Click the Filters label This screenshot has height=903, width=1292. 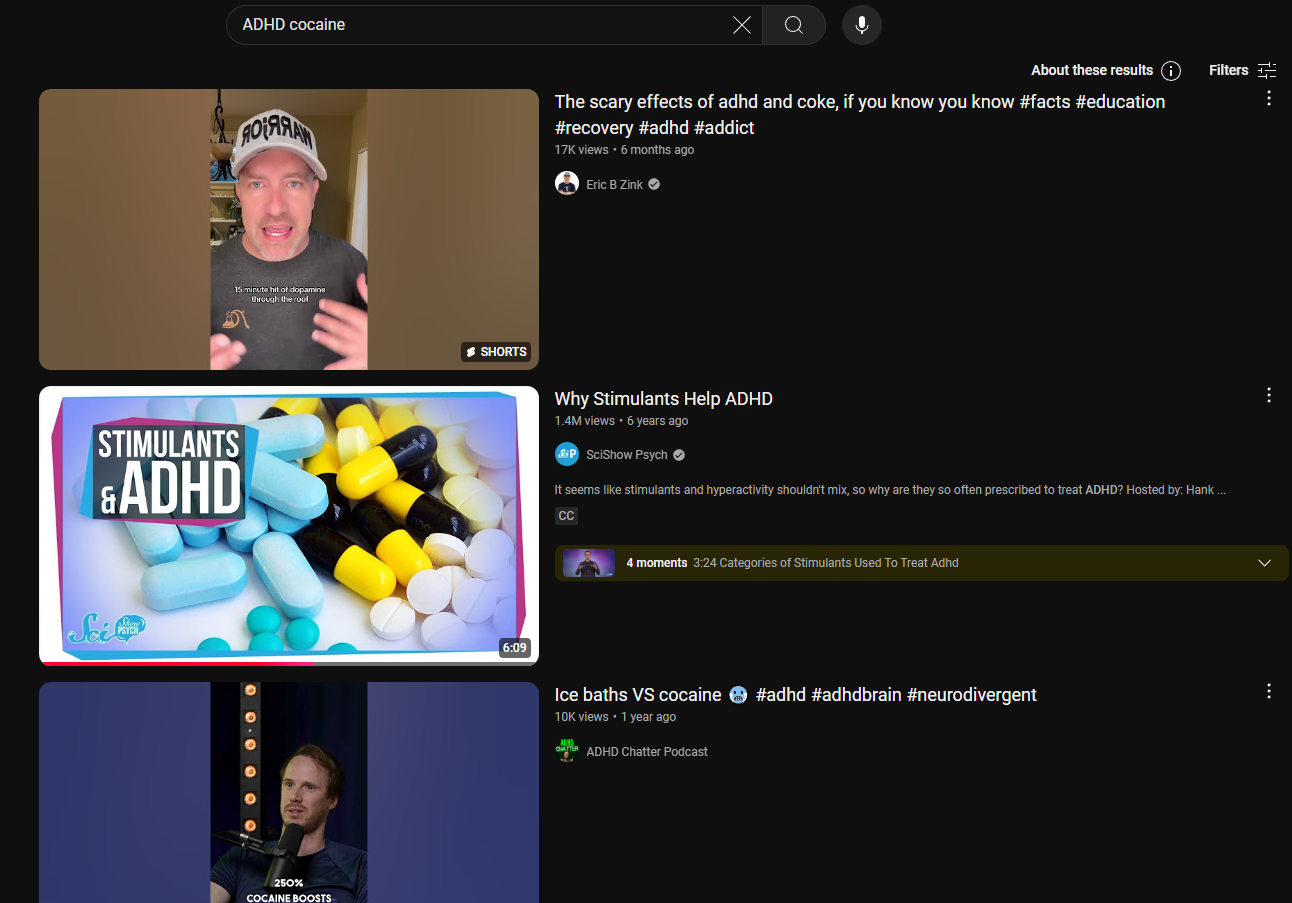[x=1228, y=70]
